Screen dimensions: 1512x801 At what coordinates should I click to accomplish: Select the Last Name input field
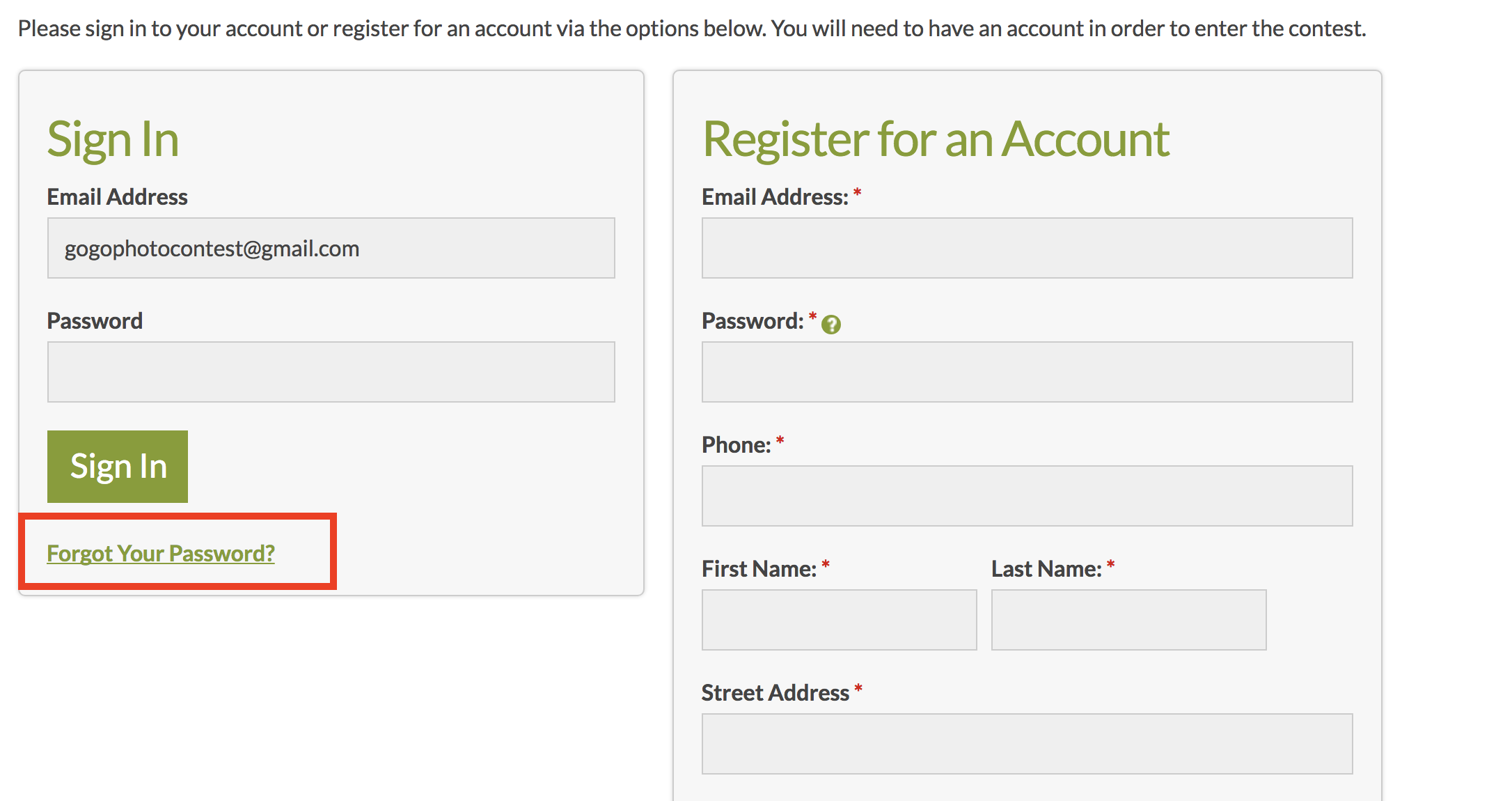pyautogui.click(x=1129, y=620)
